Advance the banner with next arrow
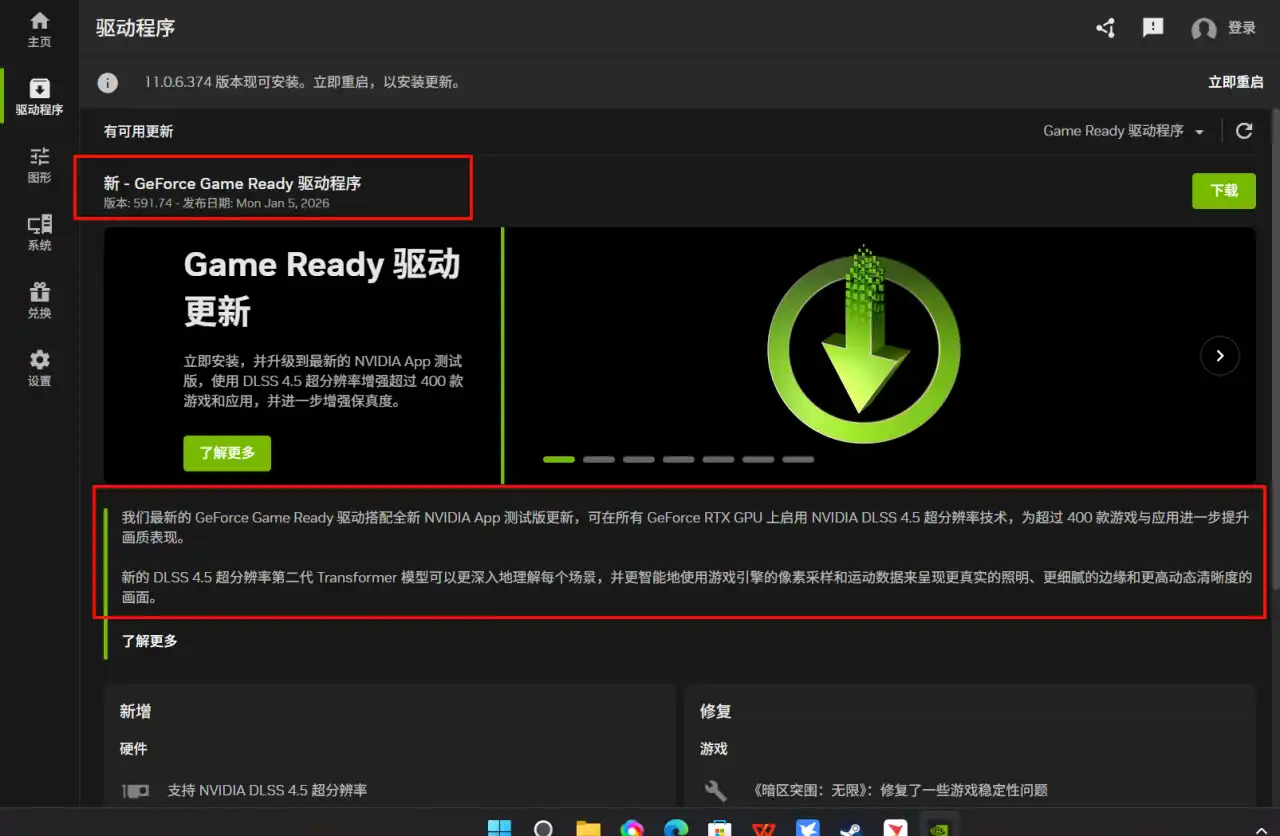The height and width of the screenshot is (836, 1280). pos(1219,355)
